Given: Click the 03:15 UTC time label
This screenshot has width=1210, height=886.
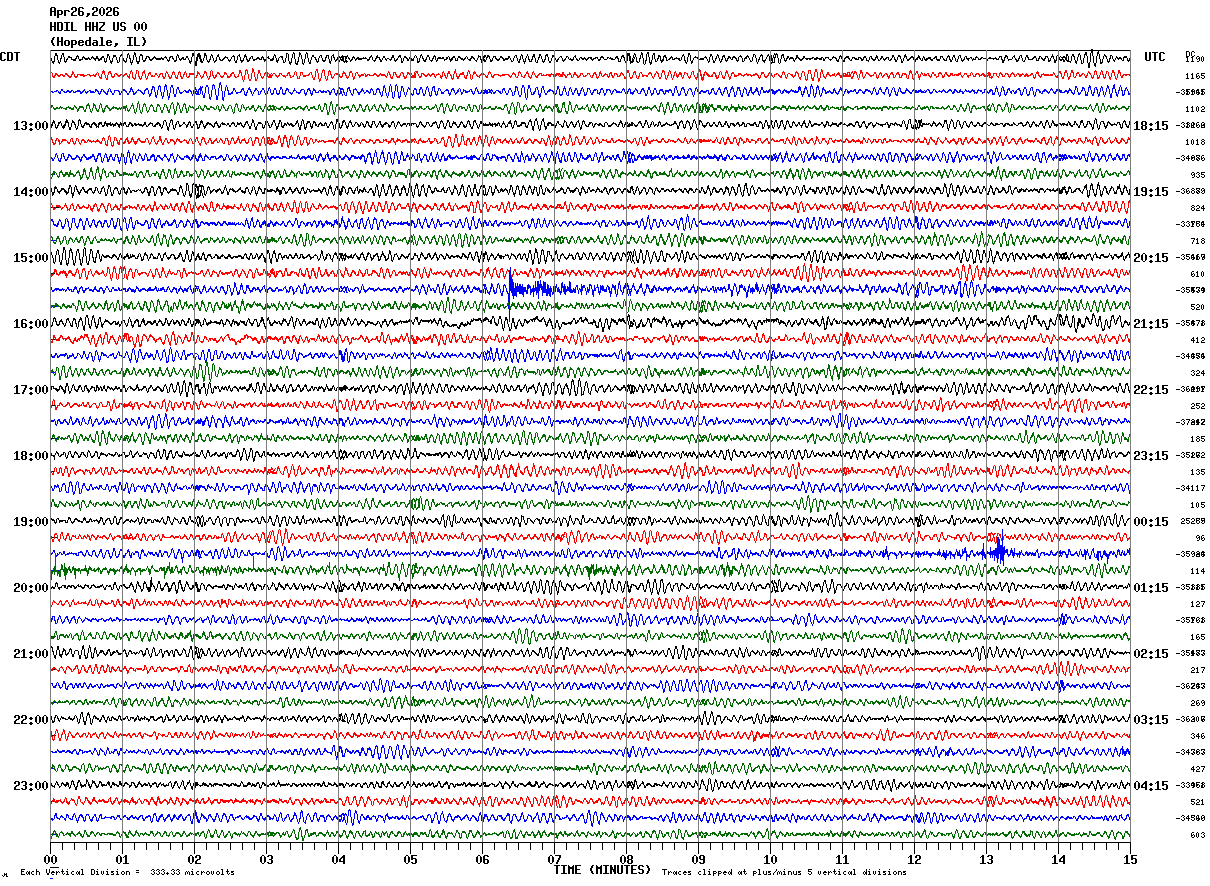Looking at the screenshot, I should tap(1151, 720).
